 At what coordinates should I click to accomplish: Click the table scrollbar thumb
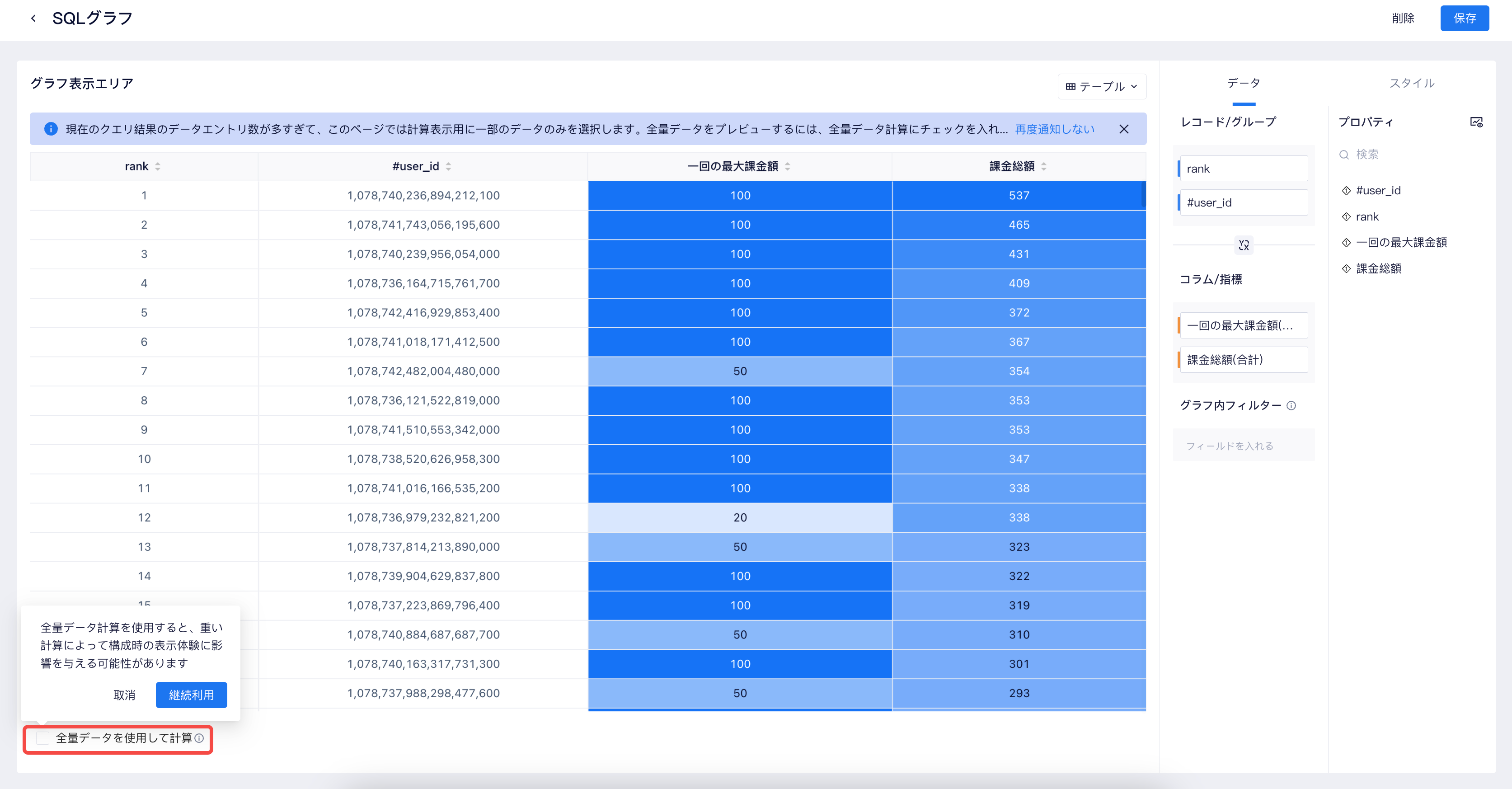[1143, 194]
